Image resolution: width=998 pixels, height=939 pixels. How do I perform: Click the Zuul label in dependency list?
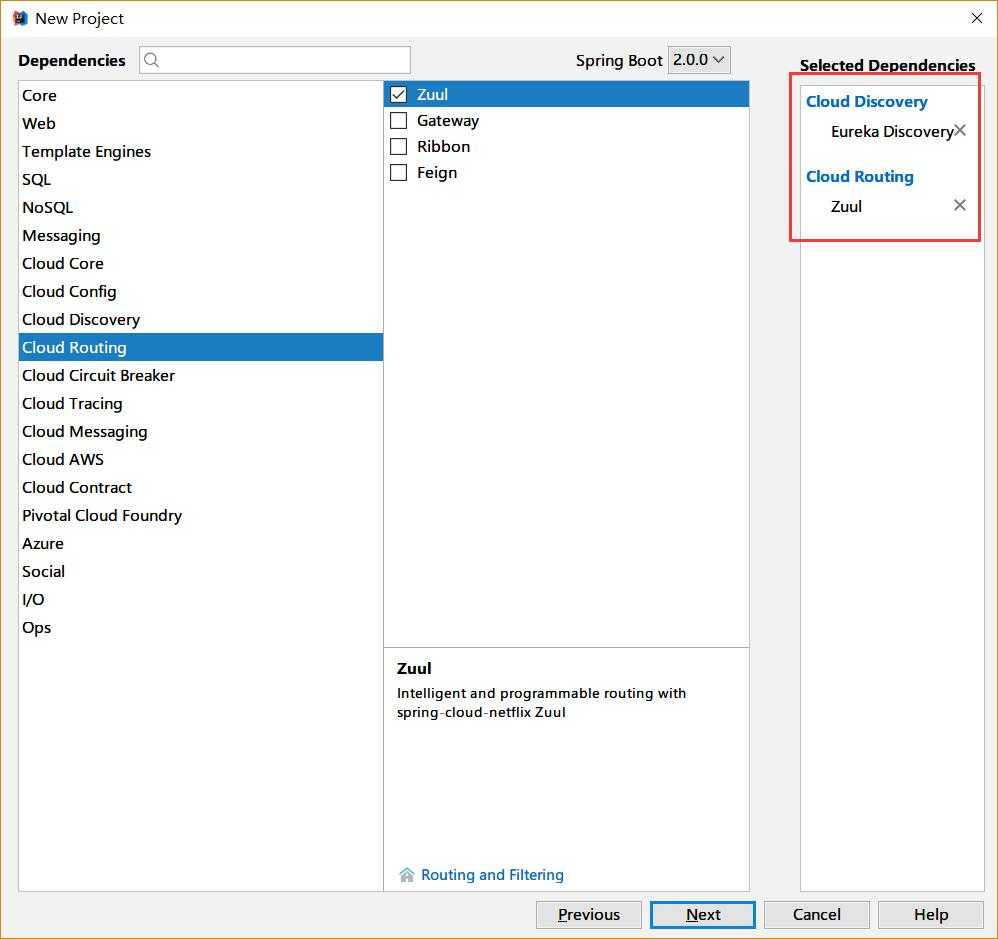[432, 94]
